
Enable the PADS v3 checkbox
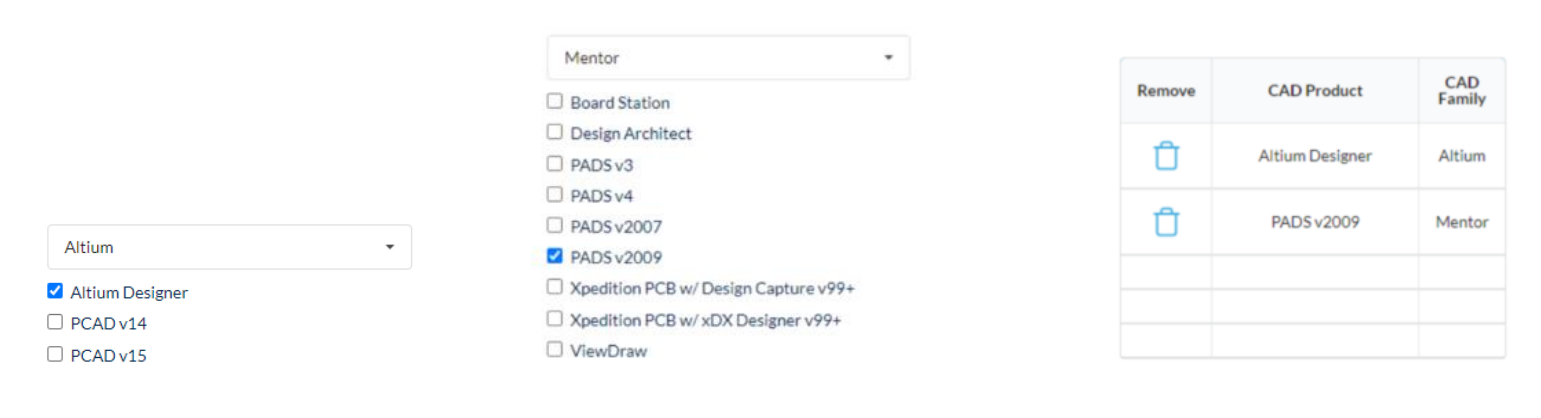[x=554, y=163]
